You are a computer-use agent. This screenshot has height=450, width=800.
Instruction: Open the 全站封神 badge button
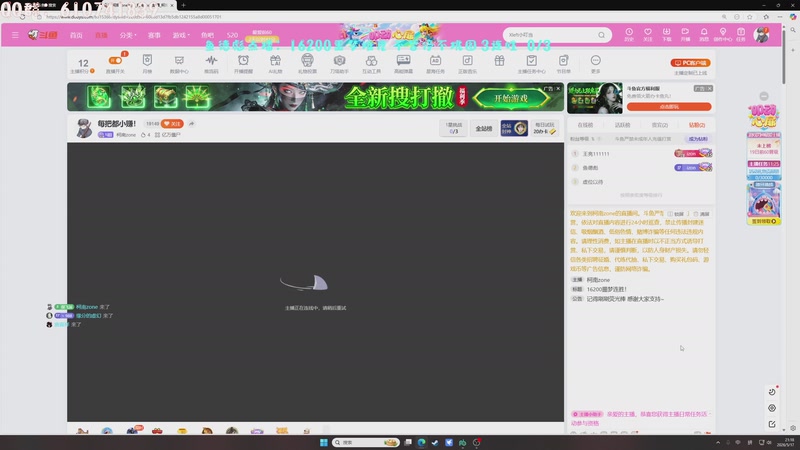[x=514, y=129]
